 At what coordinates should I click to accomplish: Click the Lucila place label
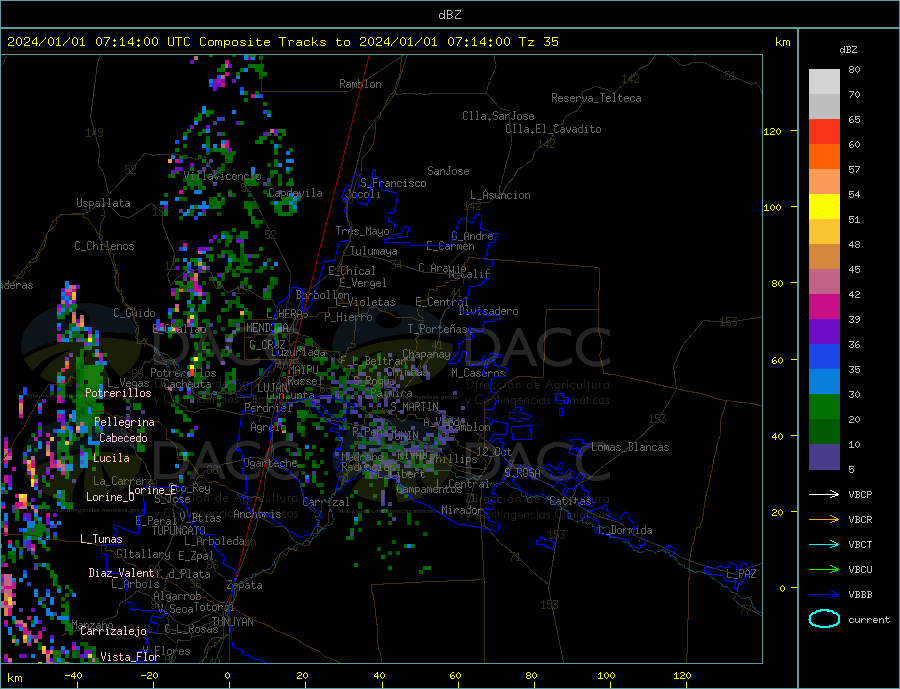click(111, 458)
